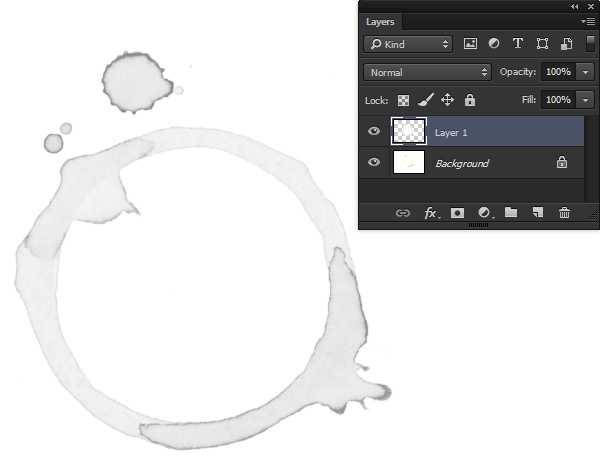Click the link layers icon
This screenshot has width=600, height=460.
pyautogui.click(x=402, y=213)
